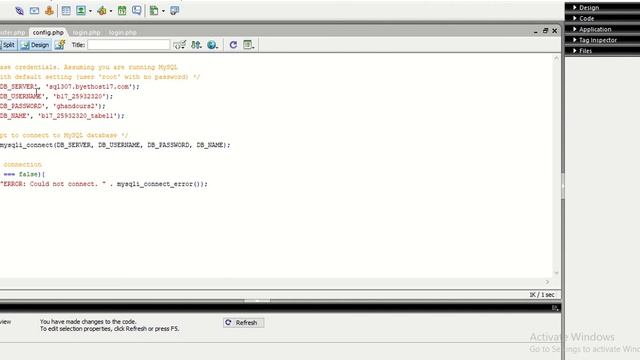The width and height of the screenshot is (640, 360).
Task: Open the View Options icon
Action: [248, 45]
